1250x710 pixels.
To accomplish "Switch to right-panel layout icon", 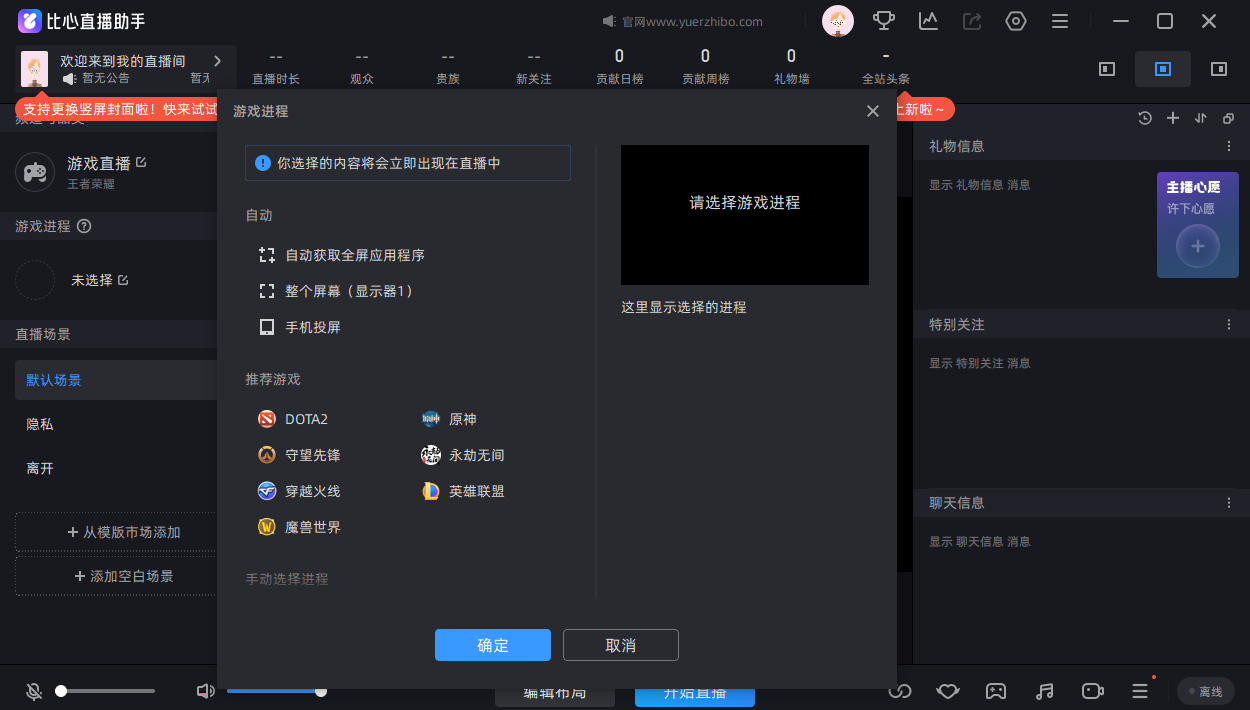I will pos(1219,69).
